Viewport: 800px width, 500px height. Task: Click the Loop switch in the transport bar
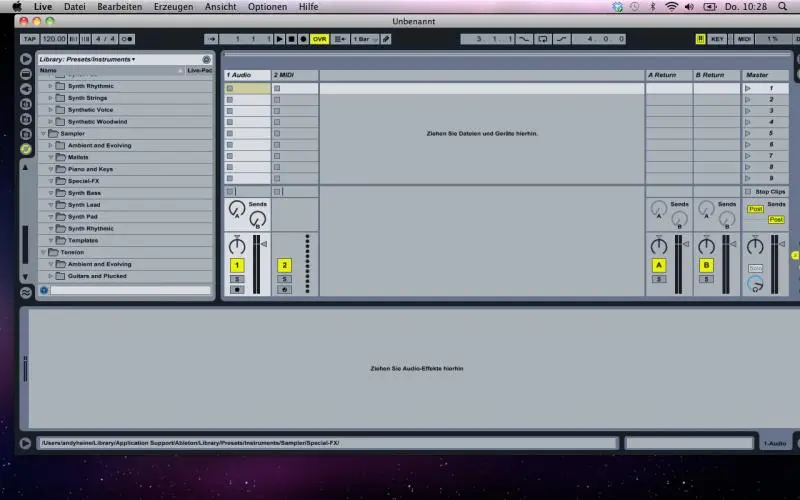(x=542, y=39)
